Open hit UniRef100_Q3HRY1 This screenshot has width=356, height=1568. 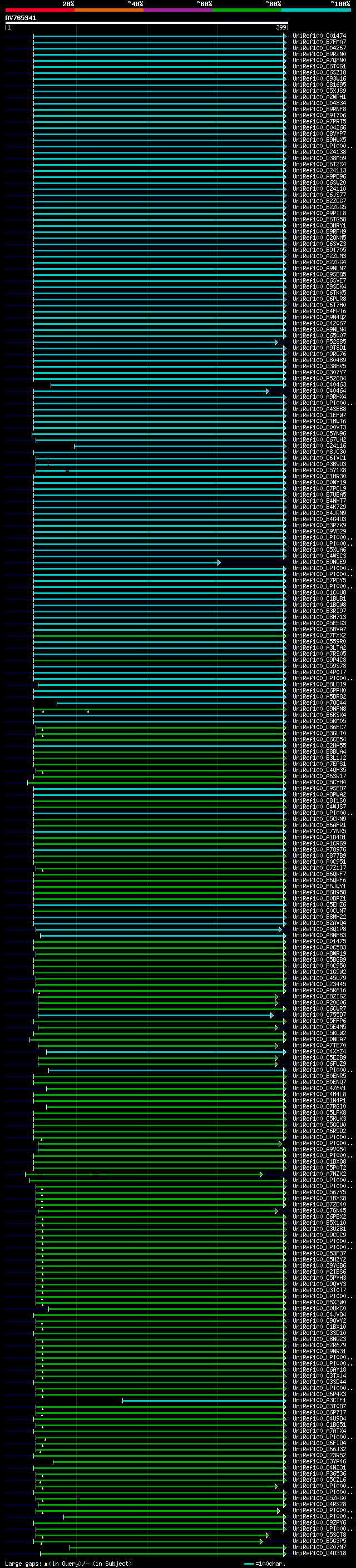point(319,226)
